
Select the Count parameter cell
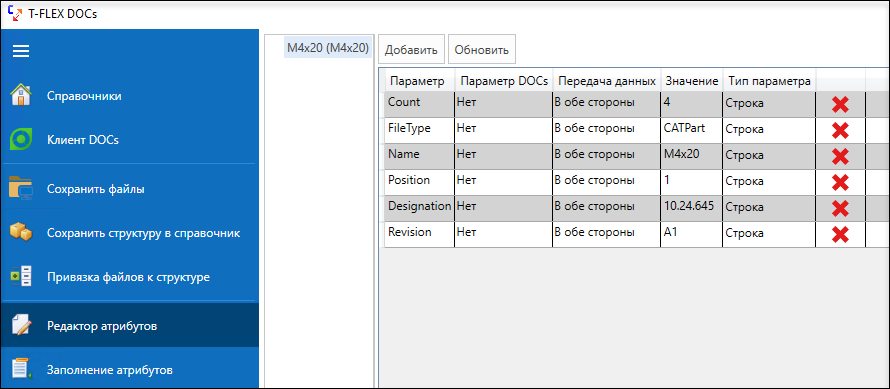[419, 104]
